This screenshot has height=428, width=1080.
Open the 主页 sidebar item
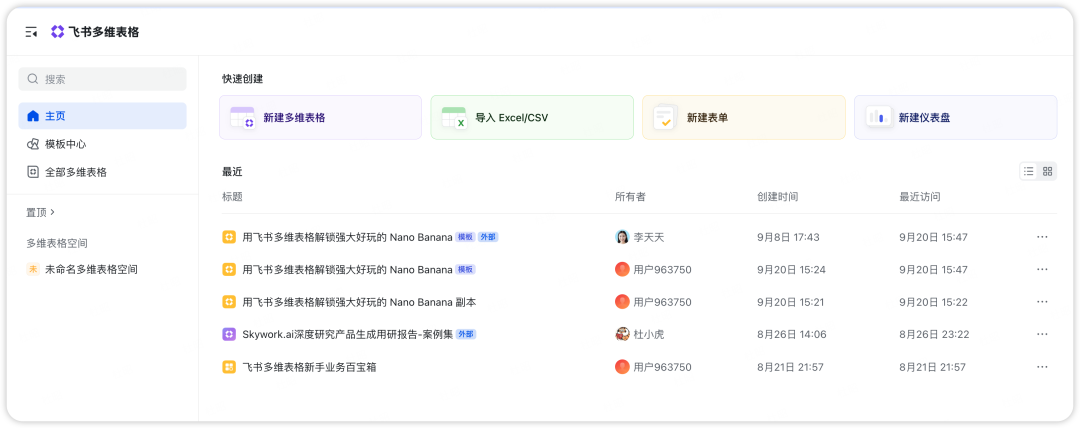(x=102, y=116)
